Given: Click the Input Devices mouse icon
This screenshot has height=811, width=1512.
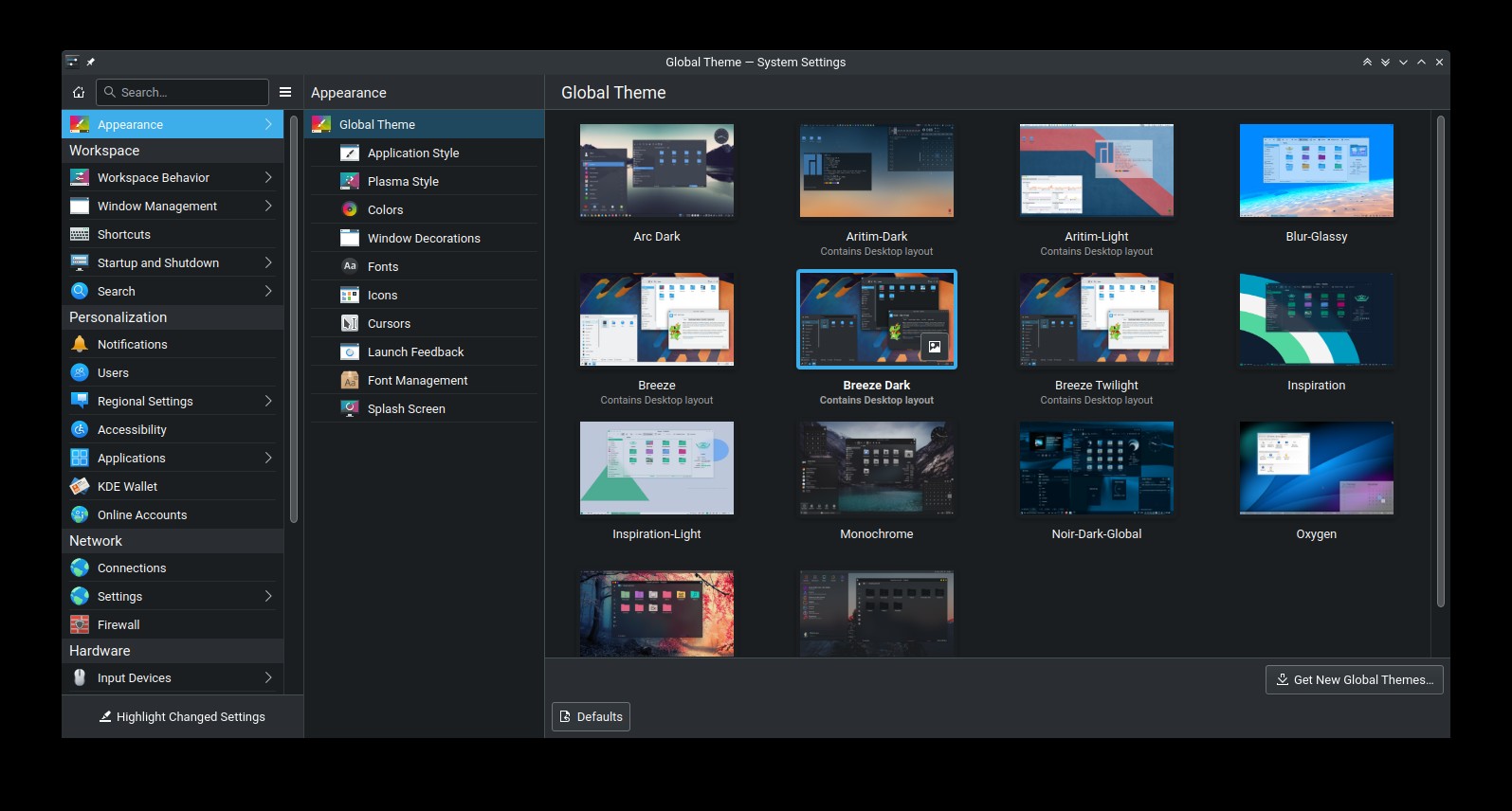Looking at the screenshot, I should 80,677.
